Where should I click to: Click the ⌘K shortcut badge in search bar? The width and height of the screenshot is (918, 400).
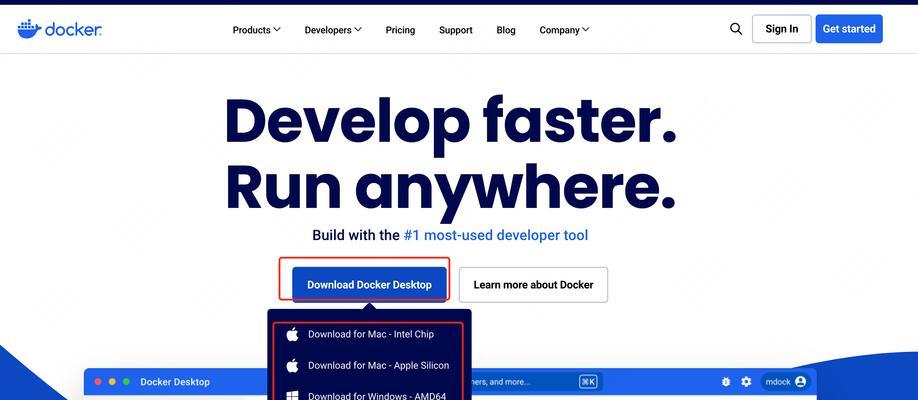pos(588,382)
